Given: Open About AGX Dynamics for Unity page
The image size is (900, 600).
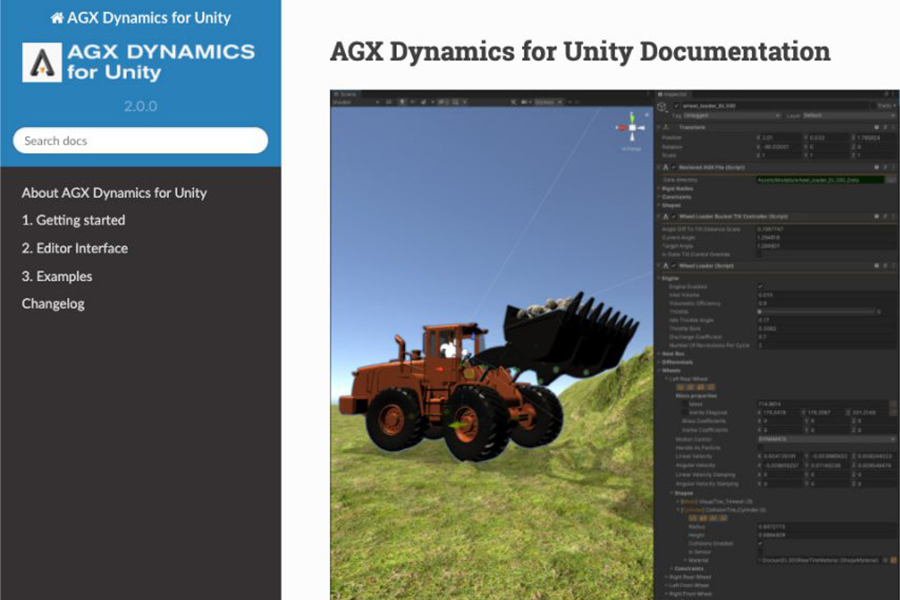Looking at the screenshot, I should (x=114, y=193).
